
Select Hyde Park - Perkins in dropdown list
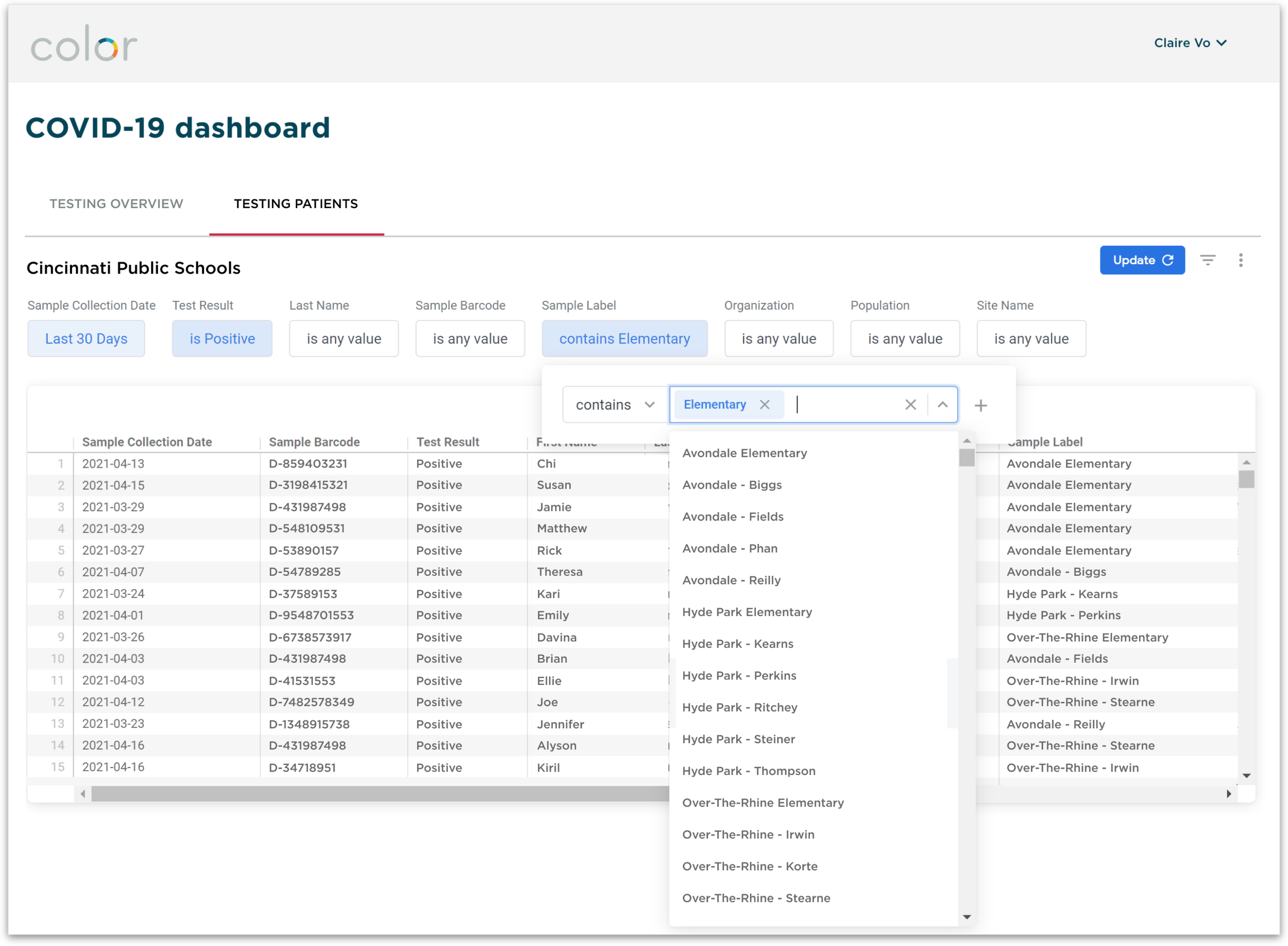tap(814, 676)
